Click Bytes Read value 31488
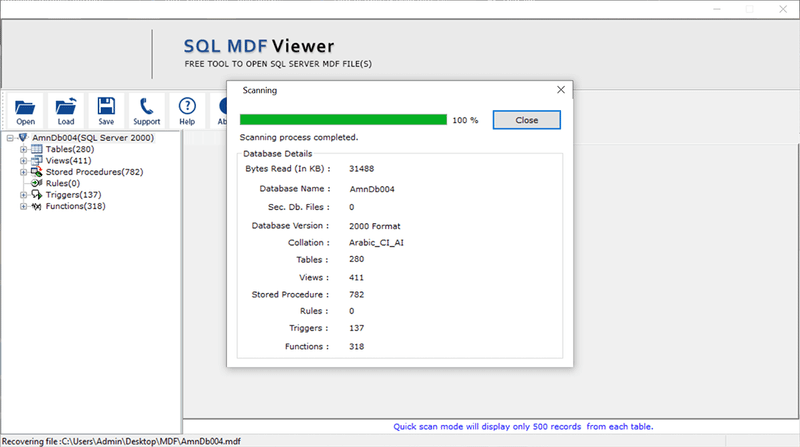 [x=361, y=168]
